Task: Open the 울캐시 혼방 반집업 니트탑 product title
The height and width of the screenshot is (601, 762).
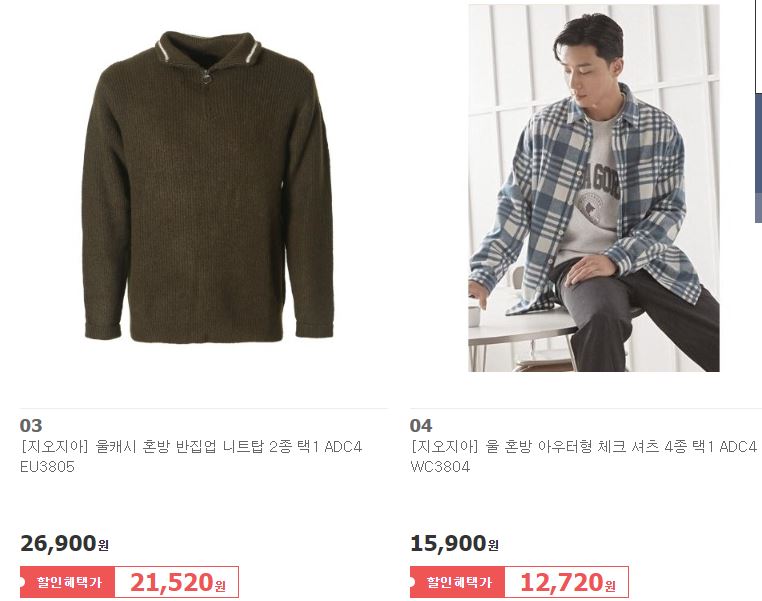Action: click(x=191, y=446)
